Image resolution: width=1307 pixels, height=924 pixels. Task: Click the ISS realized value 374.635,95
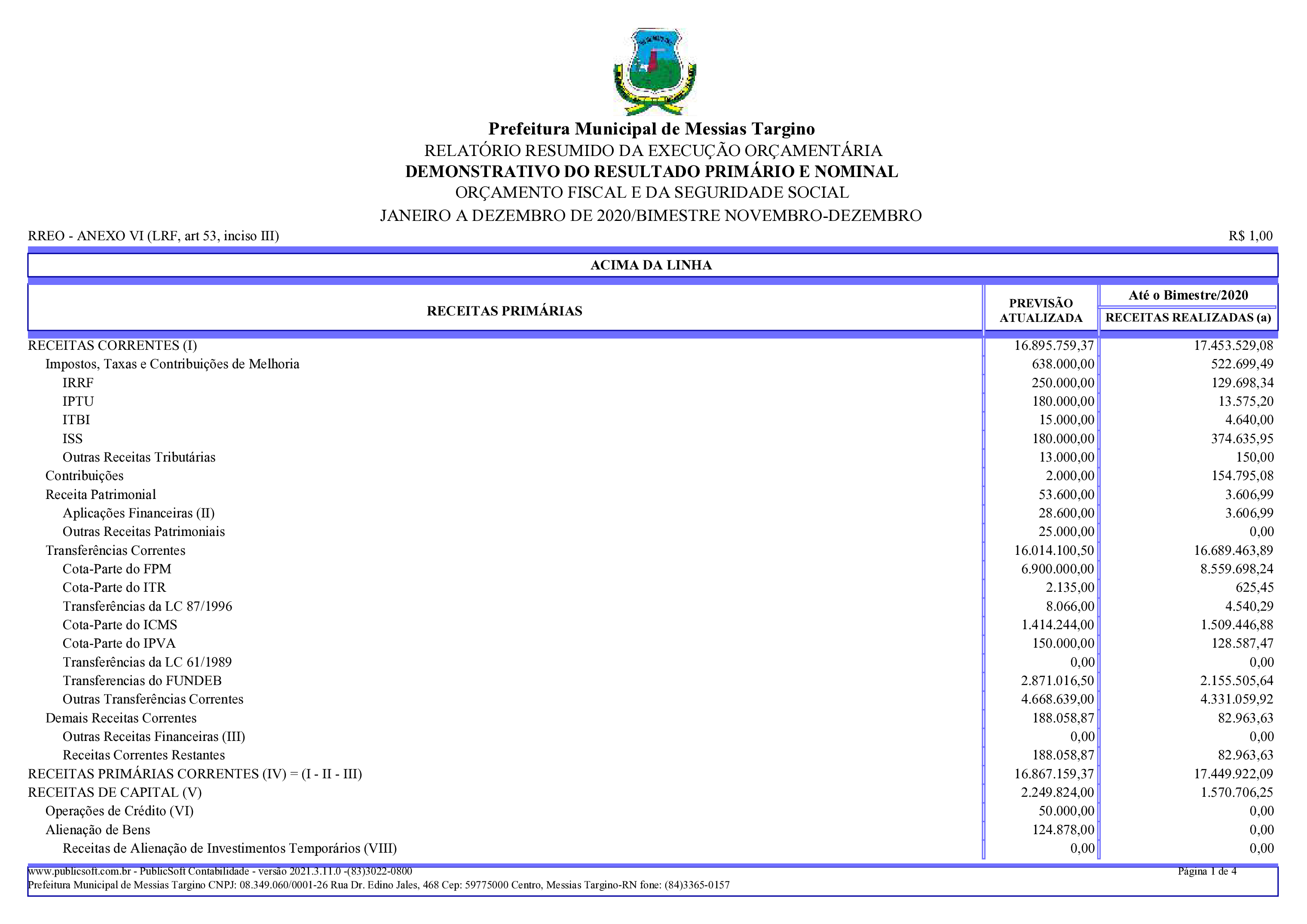(1242, 439)
